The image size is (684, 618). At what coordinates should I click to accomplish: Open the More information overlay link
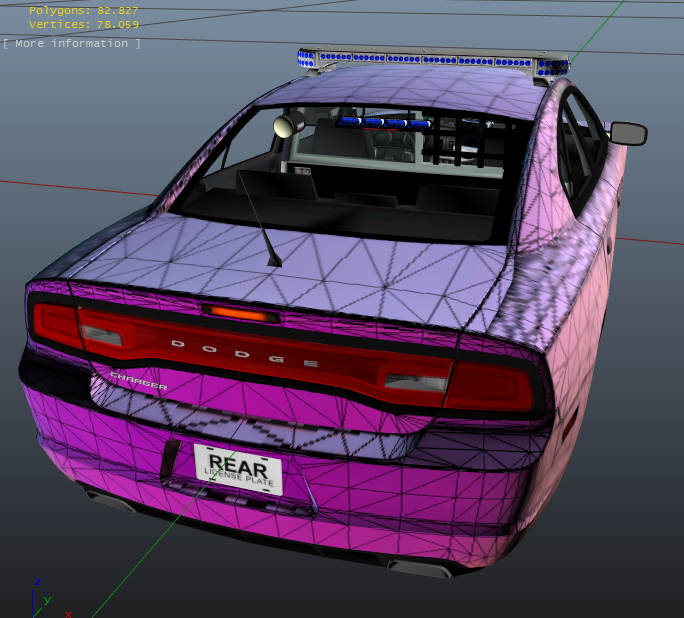71,43
